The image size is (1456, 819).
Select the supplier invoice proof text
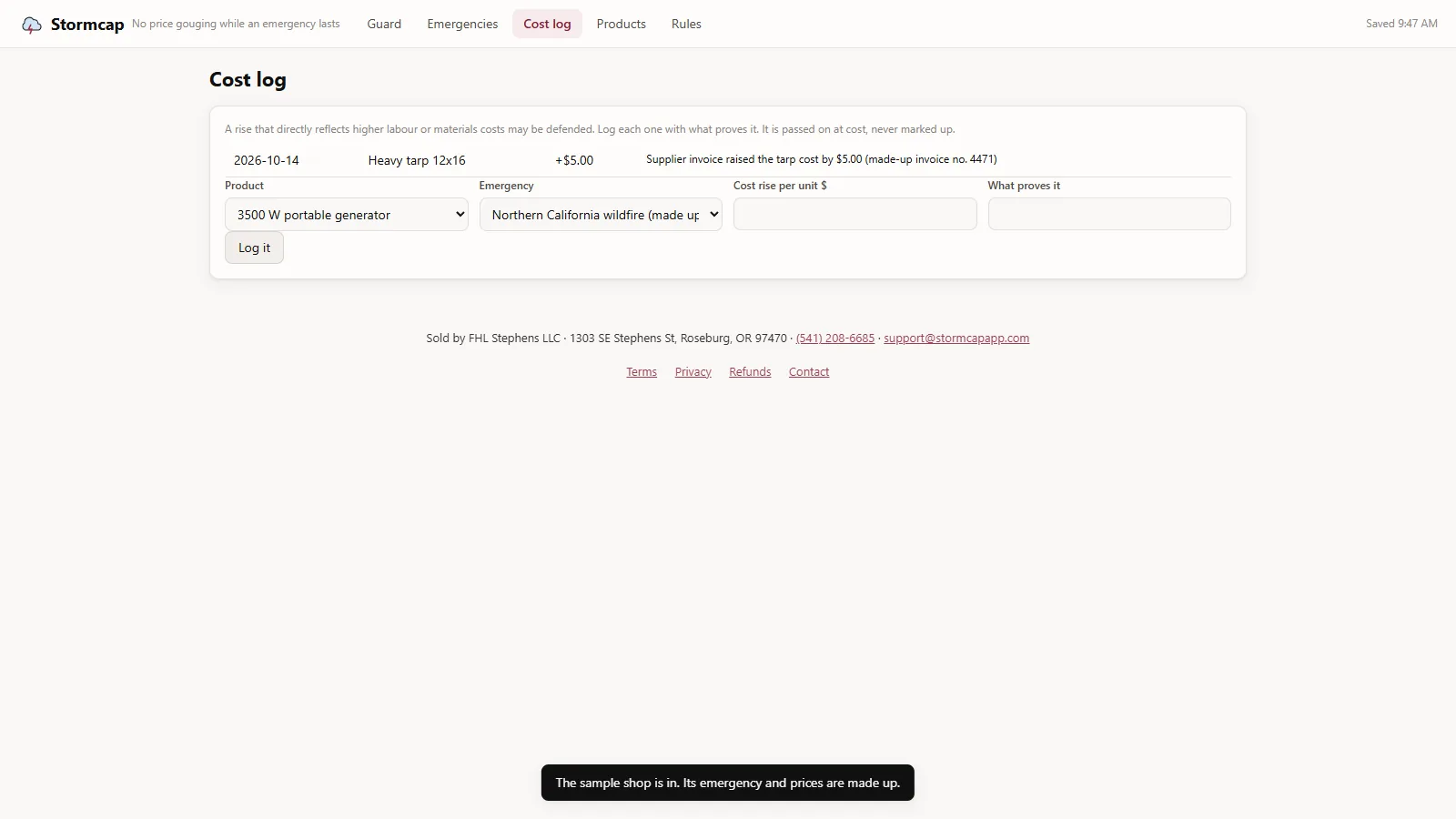tap(822, 159)
